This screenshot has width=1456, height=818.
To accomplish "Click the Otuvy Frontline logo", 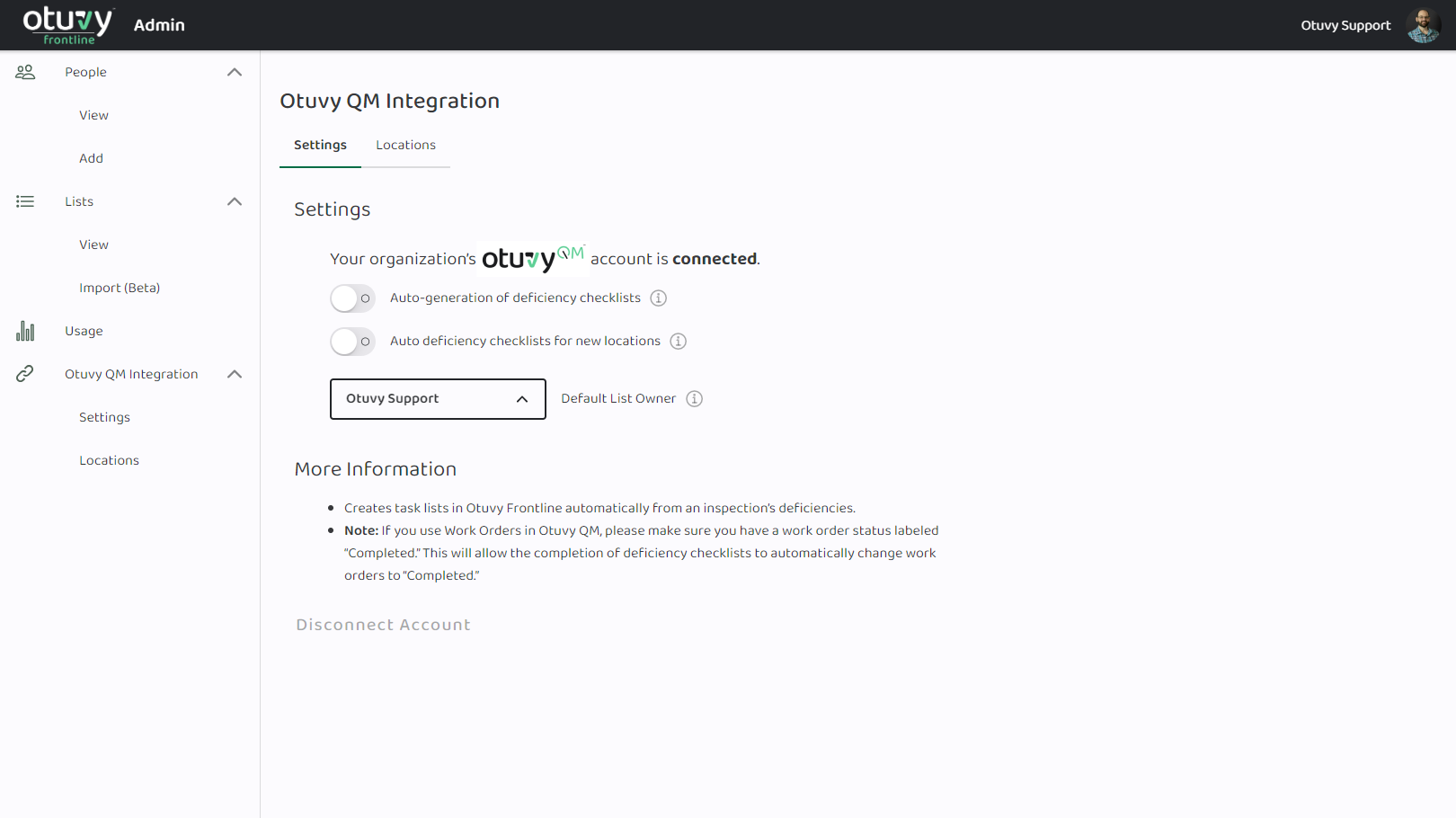I will coord(67,25).
